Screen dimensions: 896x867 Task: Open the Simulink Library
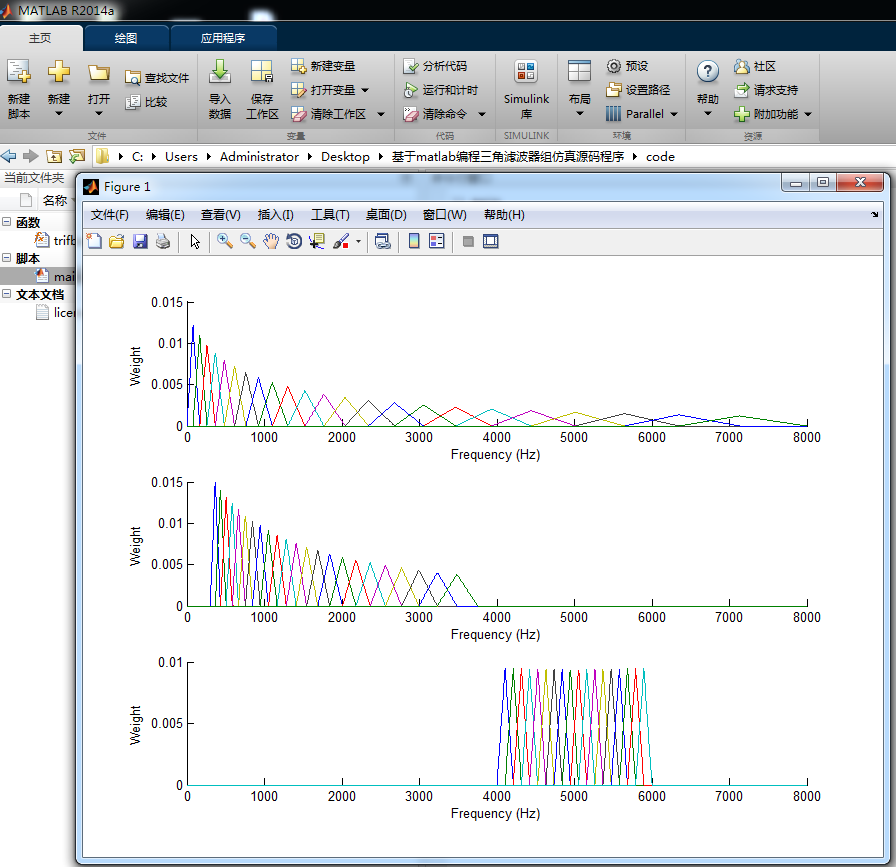tap(526, 90)
